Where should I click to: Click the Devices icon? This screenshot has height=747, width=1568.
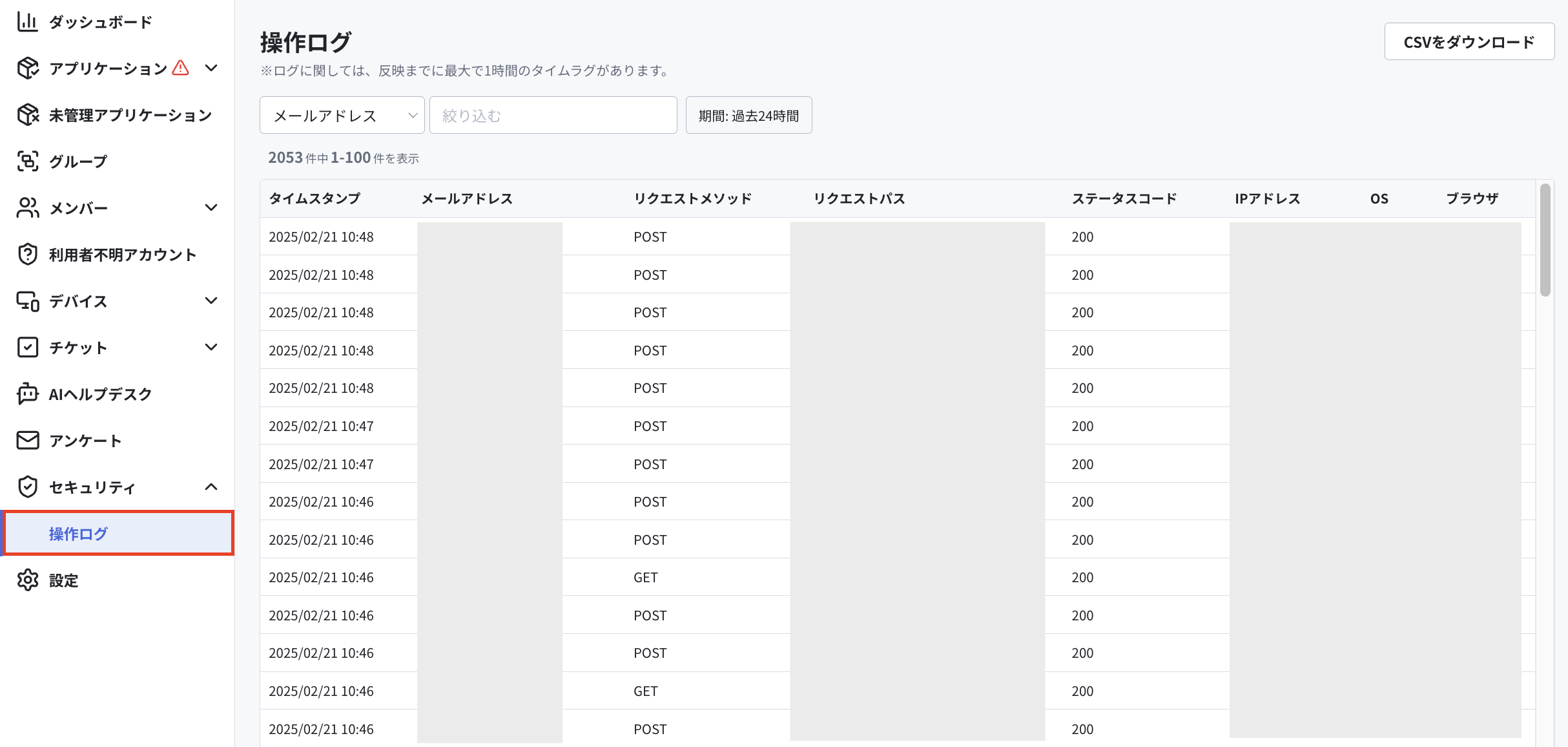[27, 300]
